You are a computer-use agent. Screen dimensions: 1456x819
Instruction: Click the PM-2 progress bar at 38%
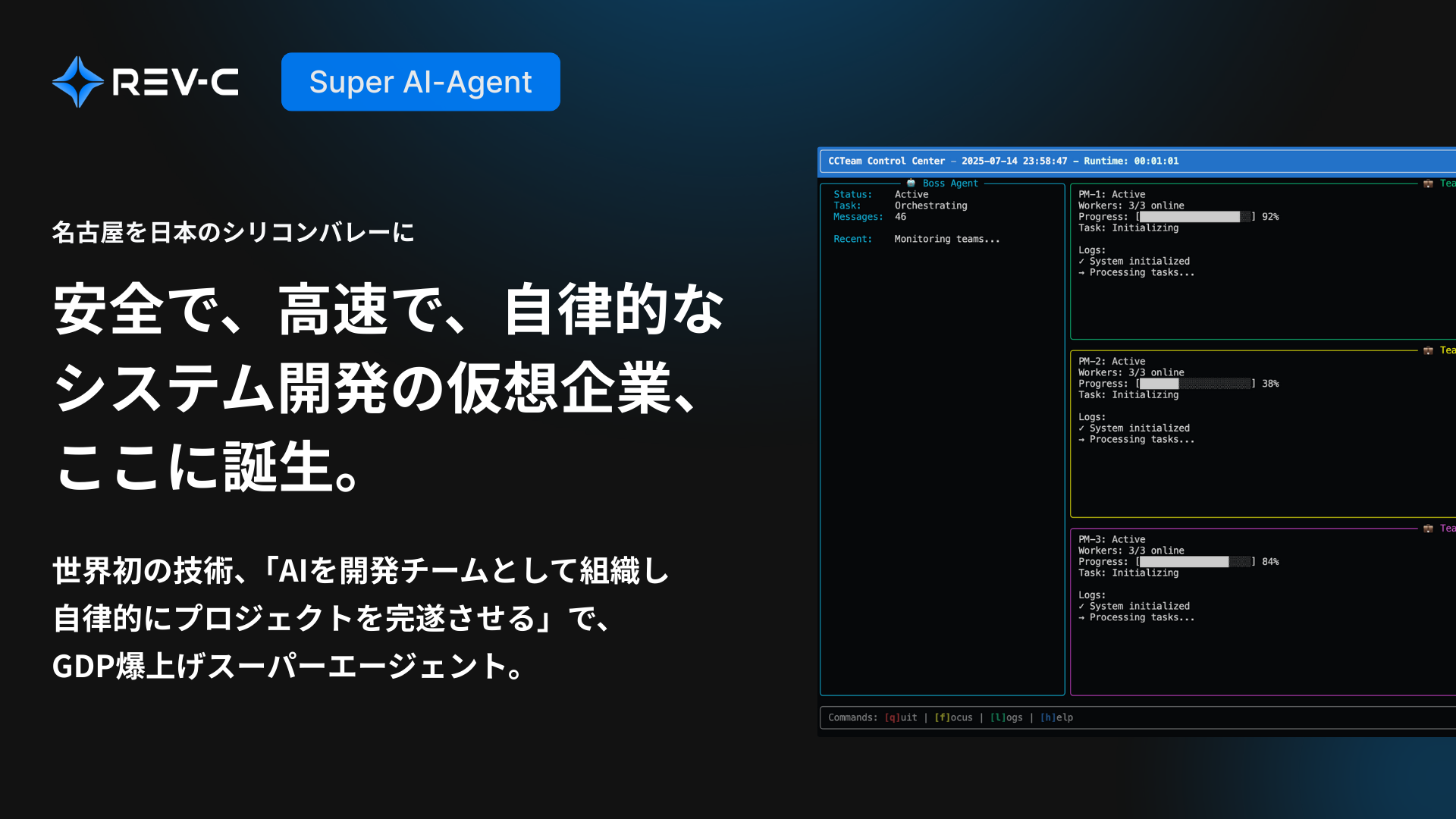(x=1195, y=384)
